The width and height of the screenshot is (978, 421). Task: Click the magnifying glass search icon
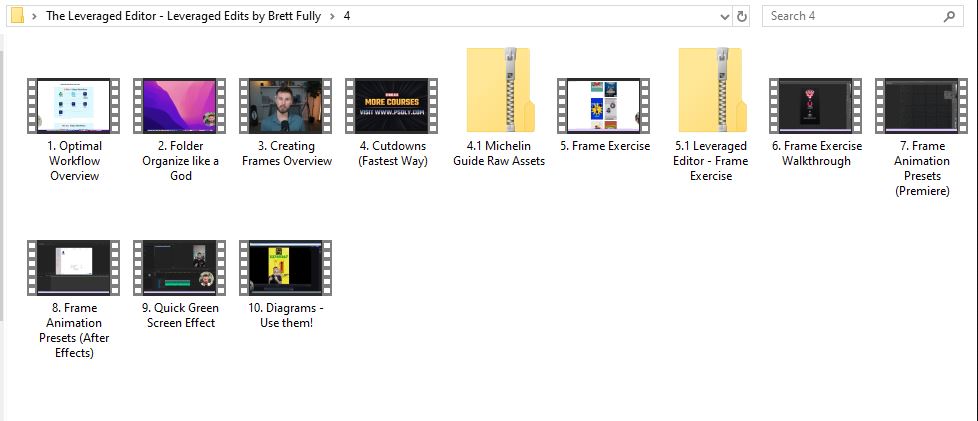949,16
